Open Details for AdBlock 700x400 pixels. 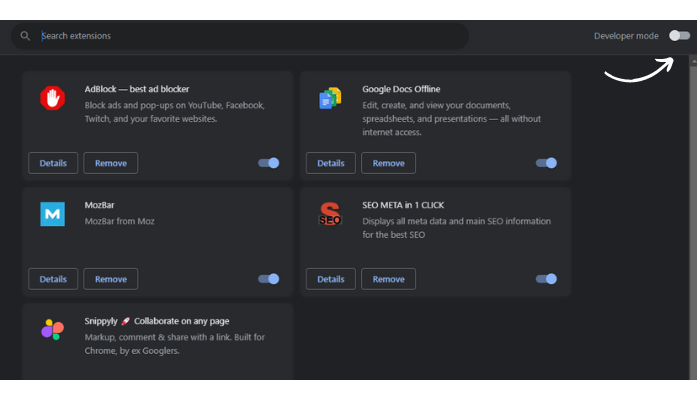[x=53, y=163]
